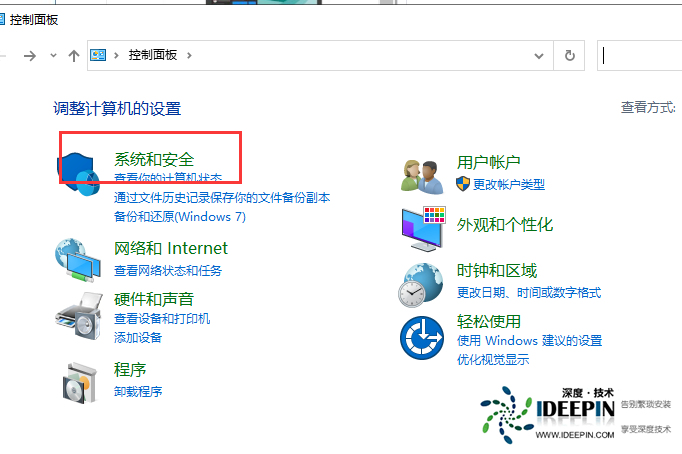Open 轻松使用 category
The height and width of the screenshot is (454, 682).
coord(488,321)
